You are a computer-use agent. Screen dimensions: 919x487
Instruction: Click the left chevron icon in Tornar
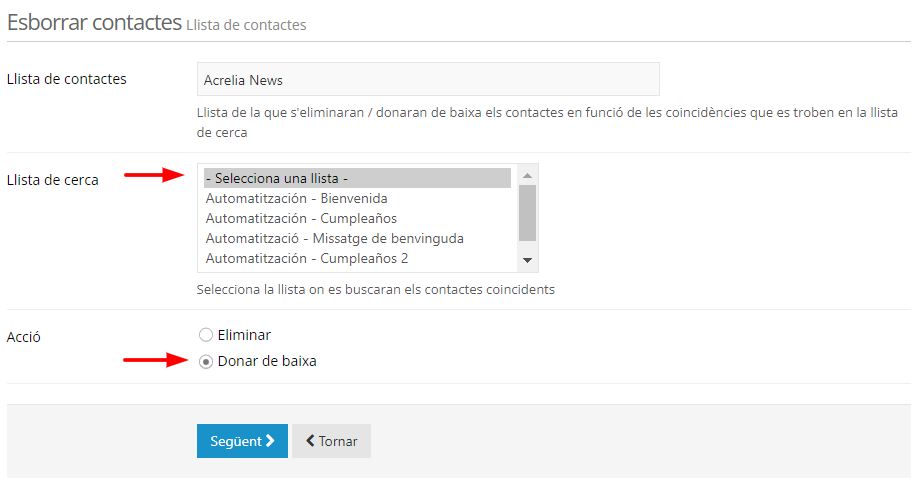tap(311, 441)
